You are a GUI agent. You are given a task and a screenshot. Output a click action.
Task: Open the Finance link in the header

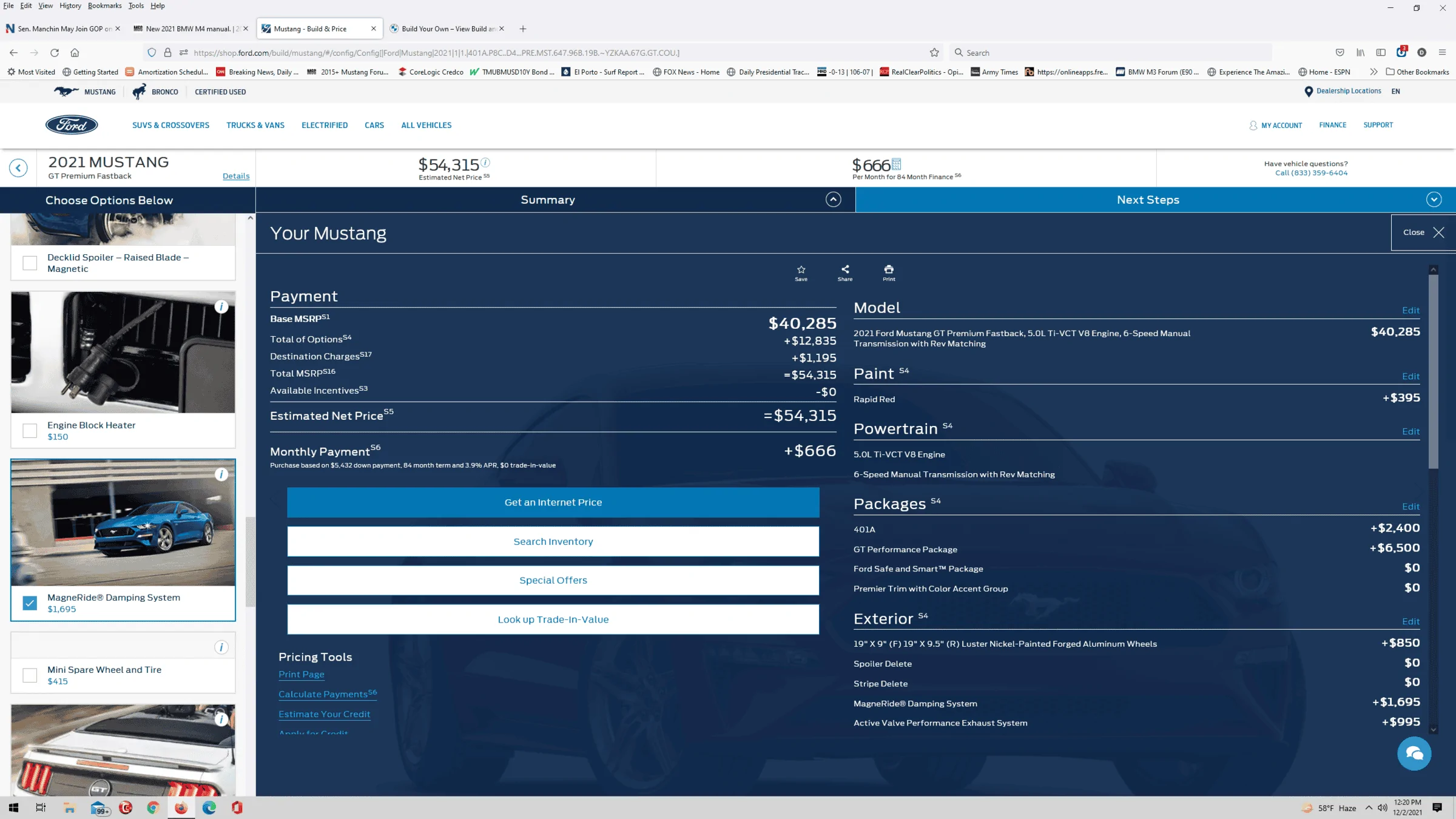(x=1332, y=125)
